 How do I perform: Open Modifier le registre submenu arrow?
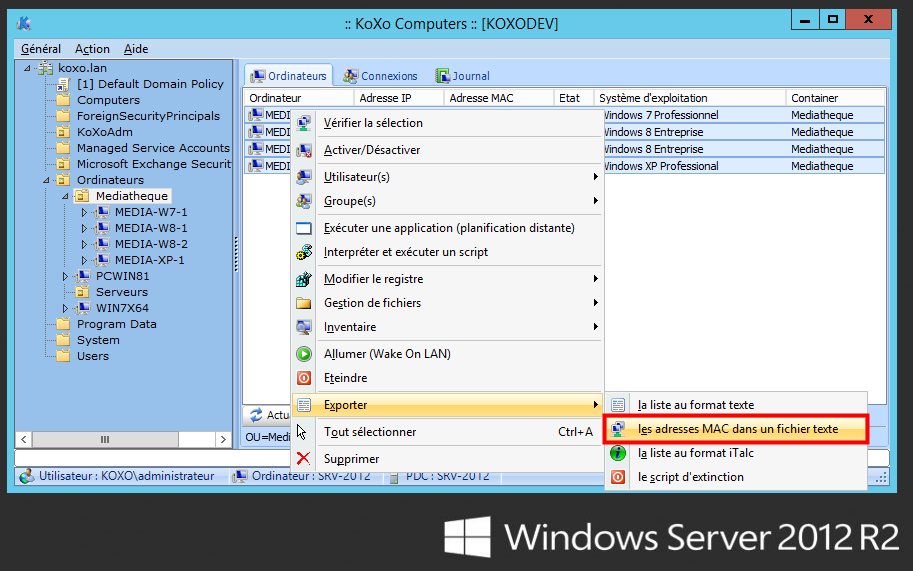click(595, 279)
